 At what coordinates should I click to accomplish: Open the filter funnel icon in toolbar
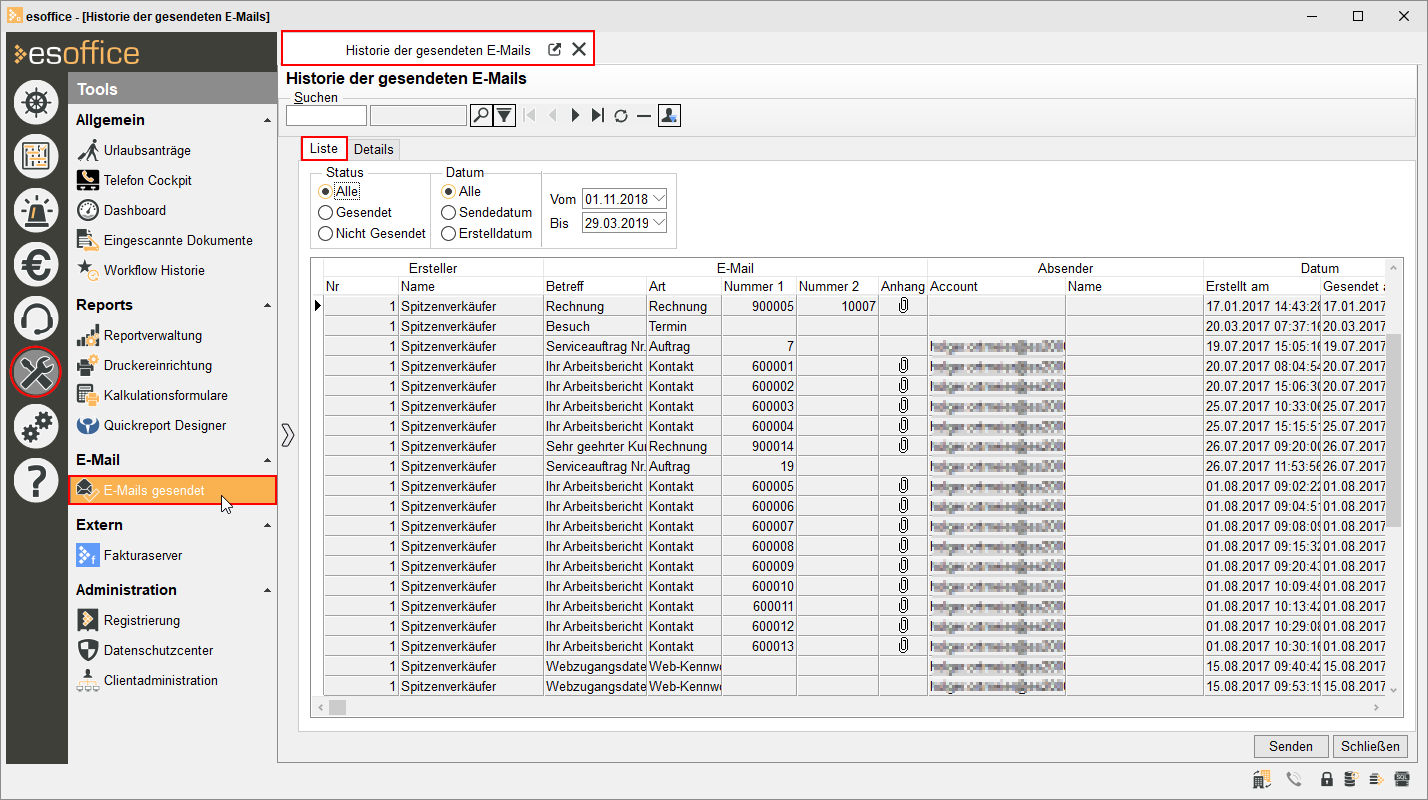(504, 116)
